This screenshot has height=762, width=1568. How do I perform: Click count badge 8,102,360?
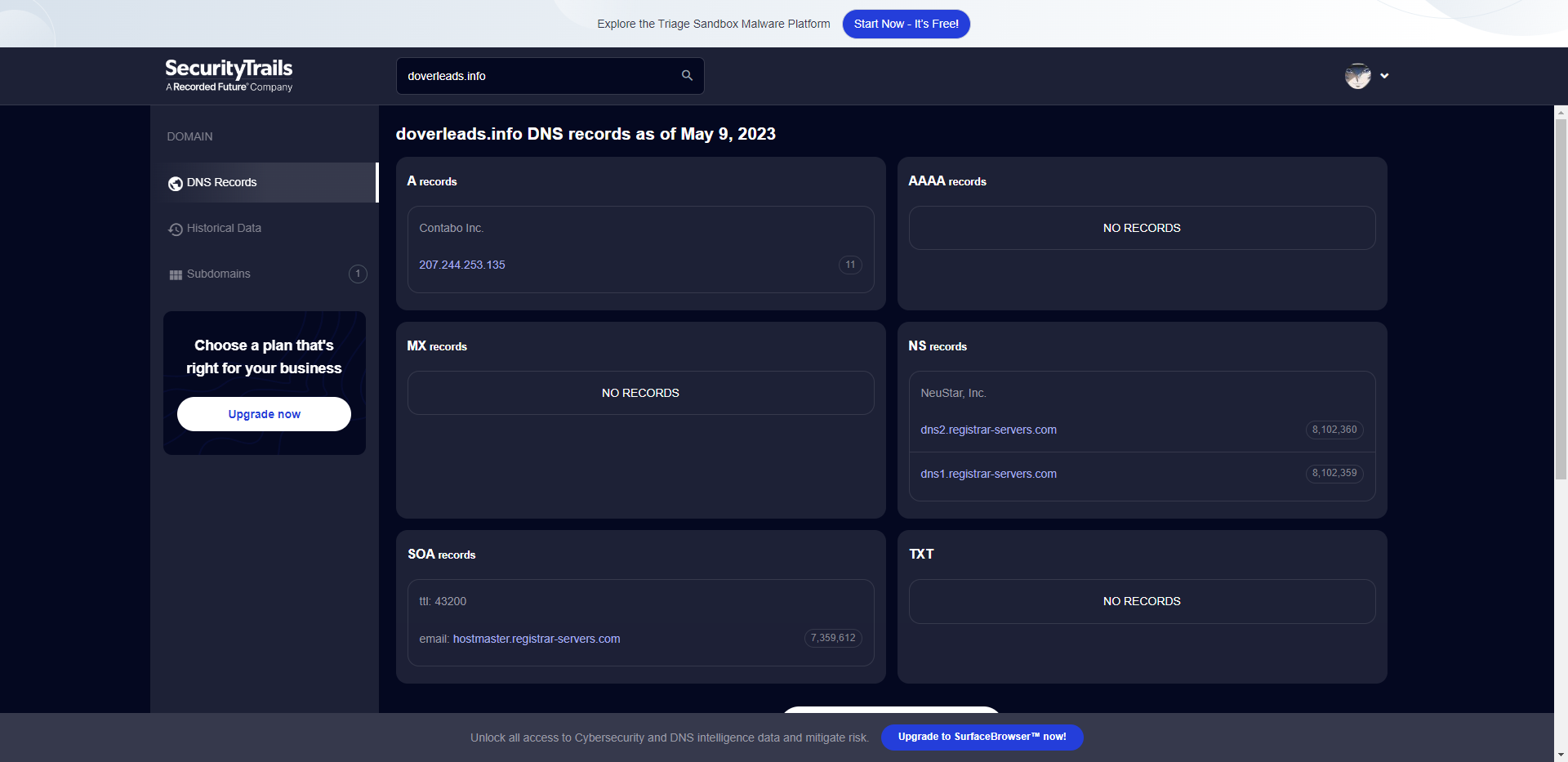coord(1334,430)
